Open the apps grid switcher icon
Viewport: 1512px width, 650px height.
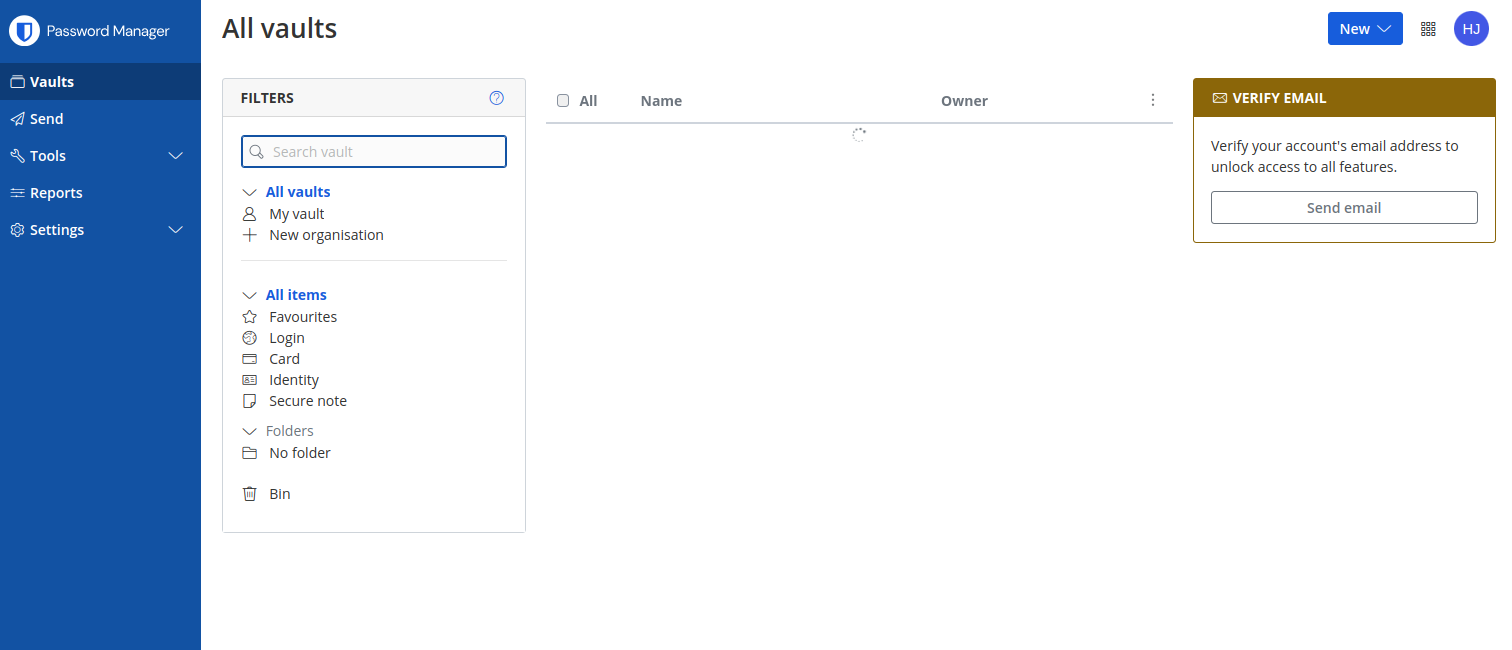[1428, 29]
